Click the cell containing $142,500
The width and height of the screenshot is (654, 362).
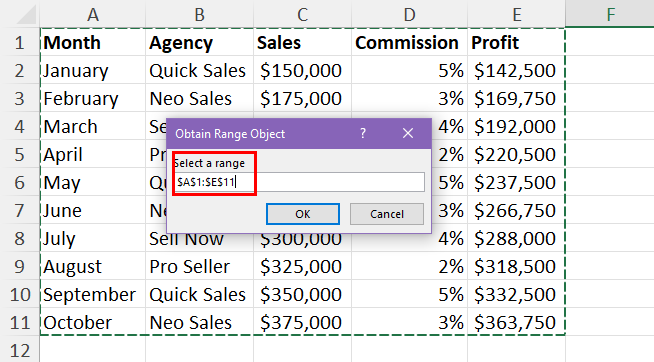point(516,70)
